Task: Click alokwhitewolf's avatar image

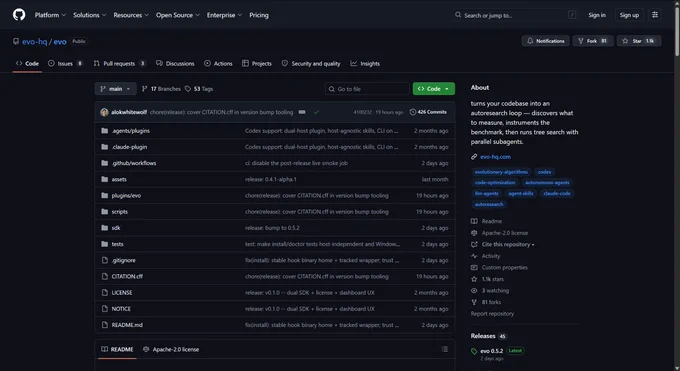Action: (104, 112)
